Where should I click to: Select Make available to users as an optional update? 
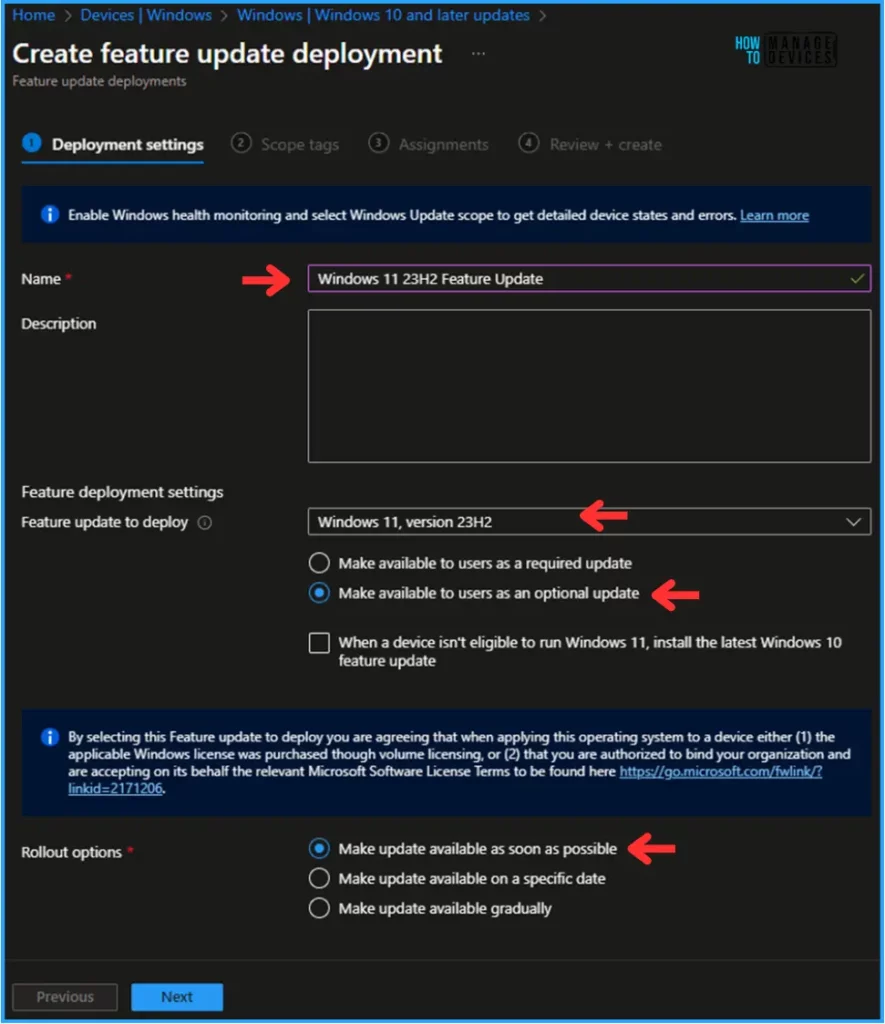click(319, 593)
